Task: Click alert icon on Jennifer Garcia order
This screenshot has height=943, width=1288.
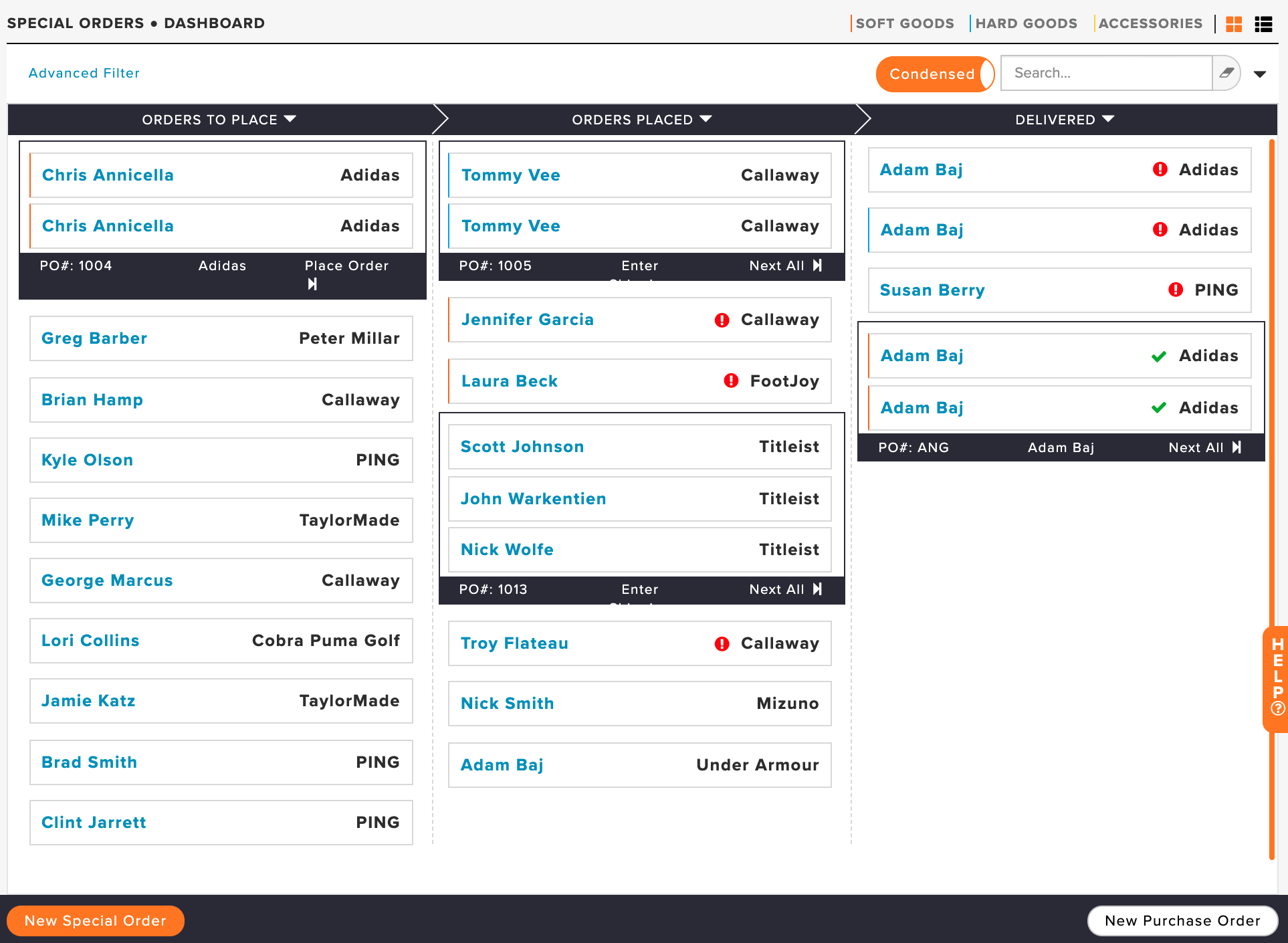Action: (722, 320)
